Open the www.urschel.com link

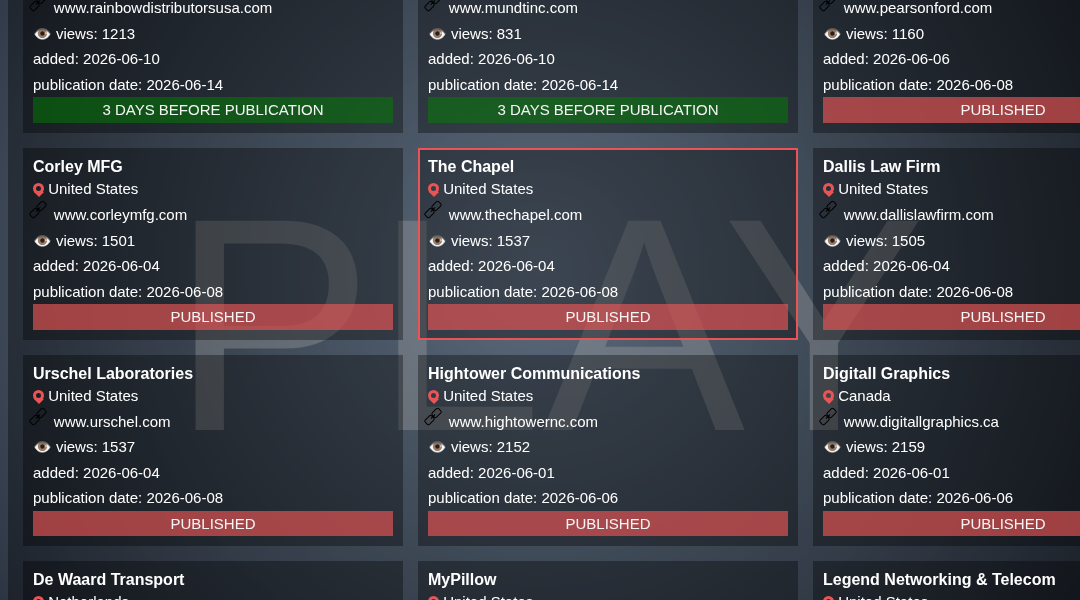[112, 422]
